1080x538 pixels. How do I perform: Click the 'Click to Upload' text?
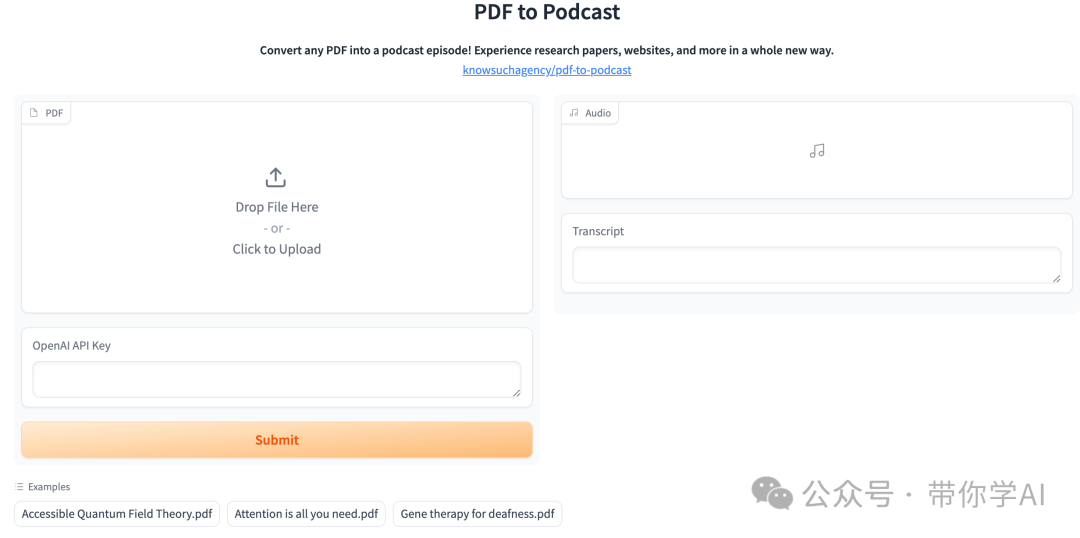277,249
